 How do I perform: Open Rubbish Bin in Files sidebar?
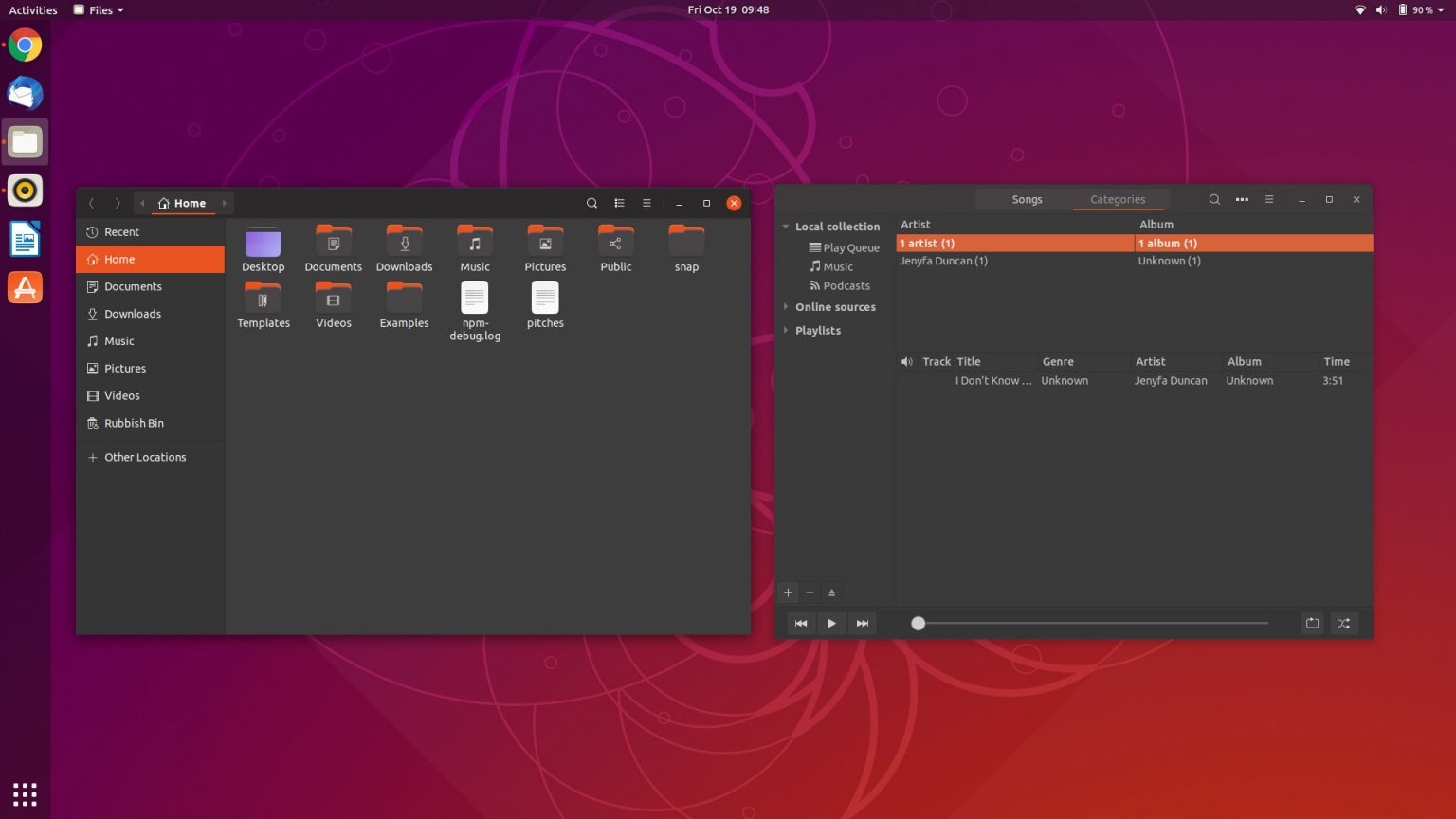pos(150,423)
